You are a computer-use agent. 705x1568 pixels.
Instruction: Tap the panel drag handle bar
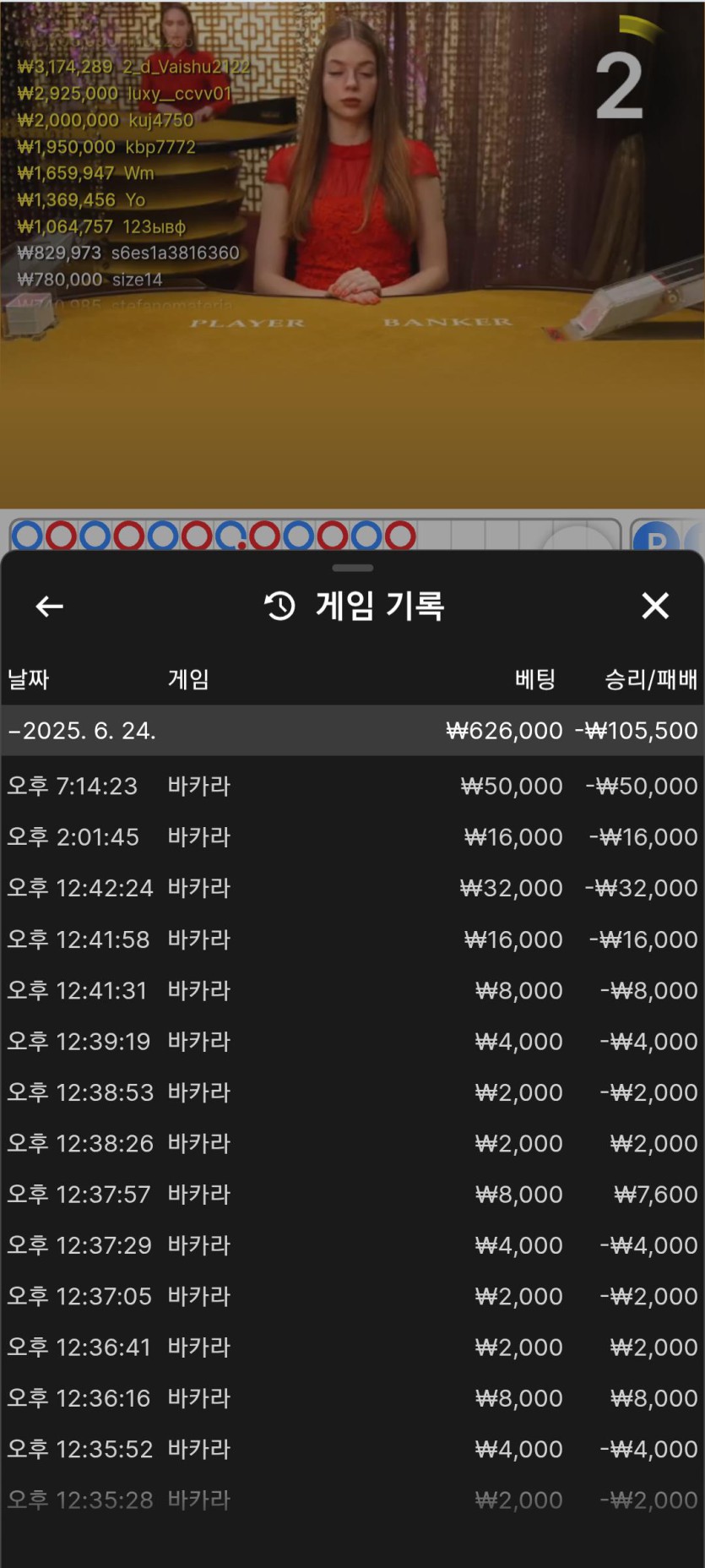click(x=352, y=568)
